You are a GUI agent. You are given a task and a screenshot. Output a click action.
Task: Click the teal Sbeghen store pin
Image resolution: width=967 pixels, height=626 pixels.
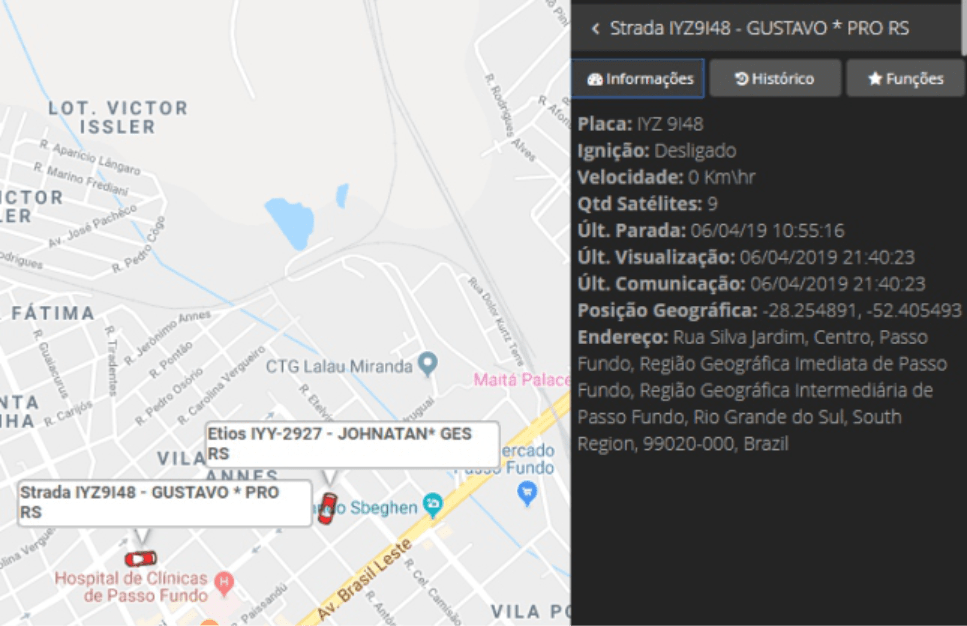coord(433,505)
